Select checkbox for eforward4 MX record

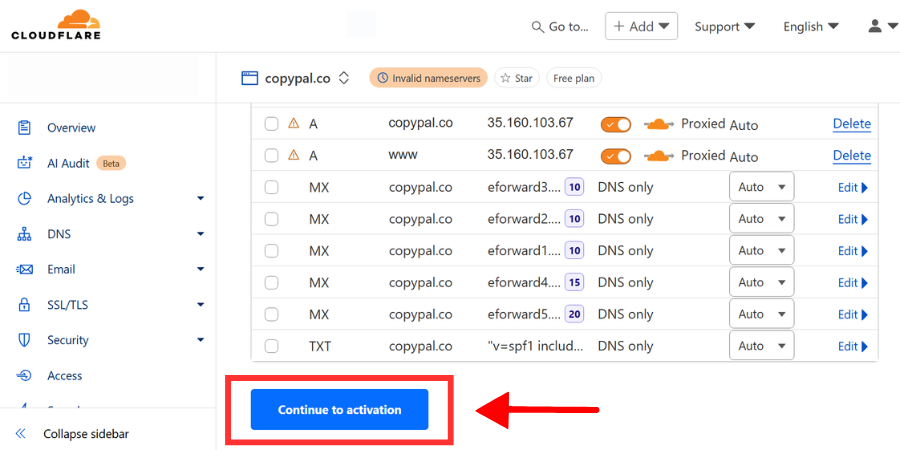[x=271, y=282]
